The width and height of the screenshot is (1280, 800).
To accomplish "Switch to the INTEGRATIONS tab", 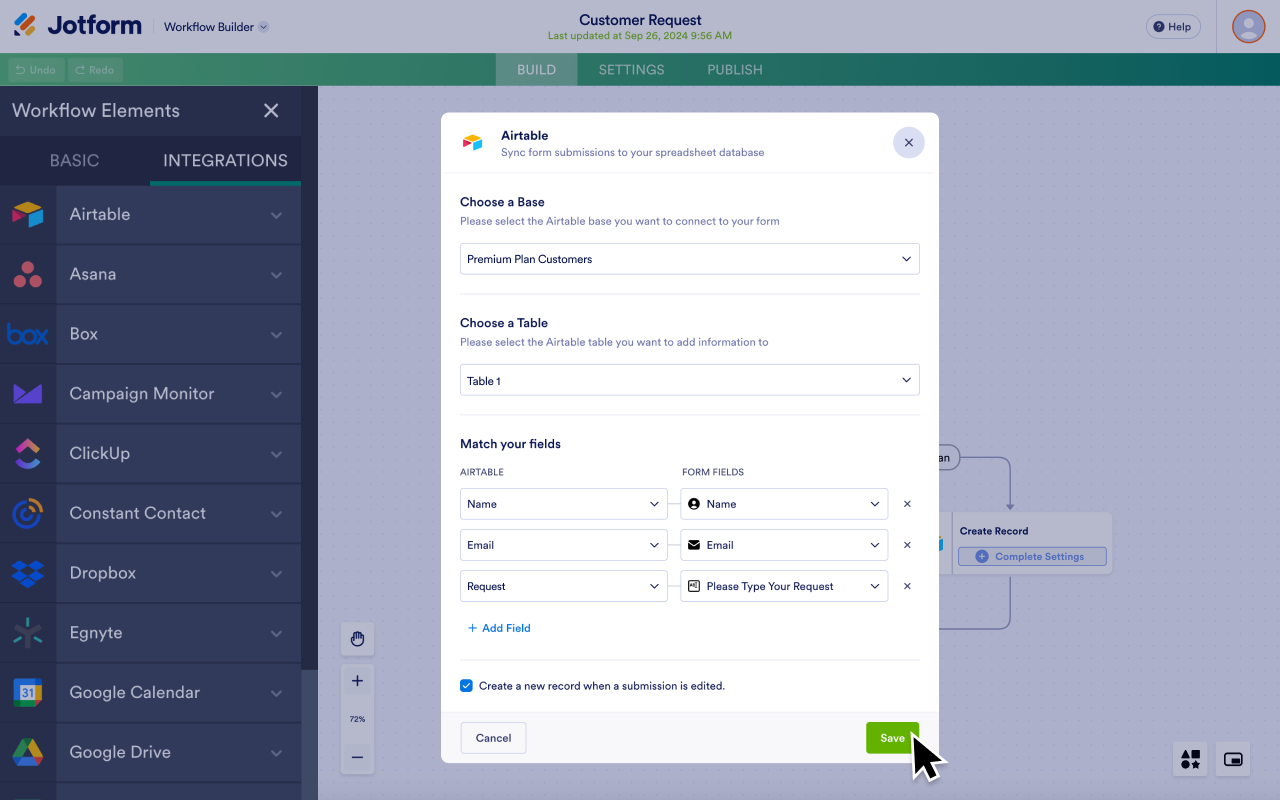I will pyautogui.click(x=225, y=160).
